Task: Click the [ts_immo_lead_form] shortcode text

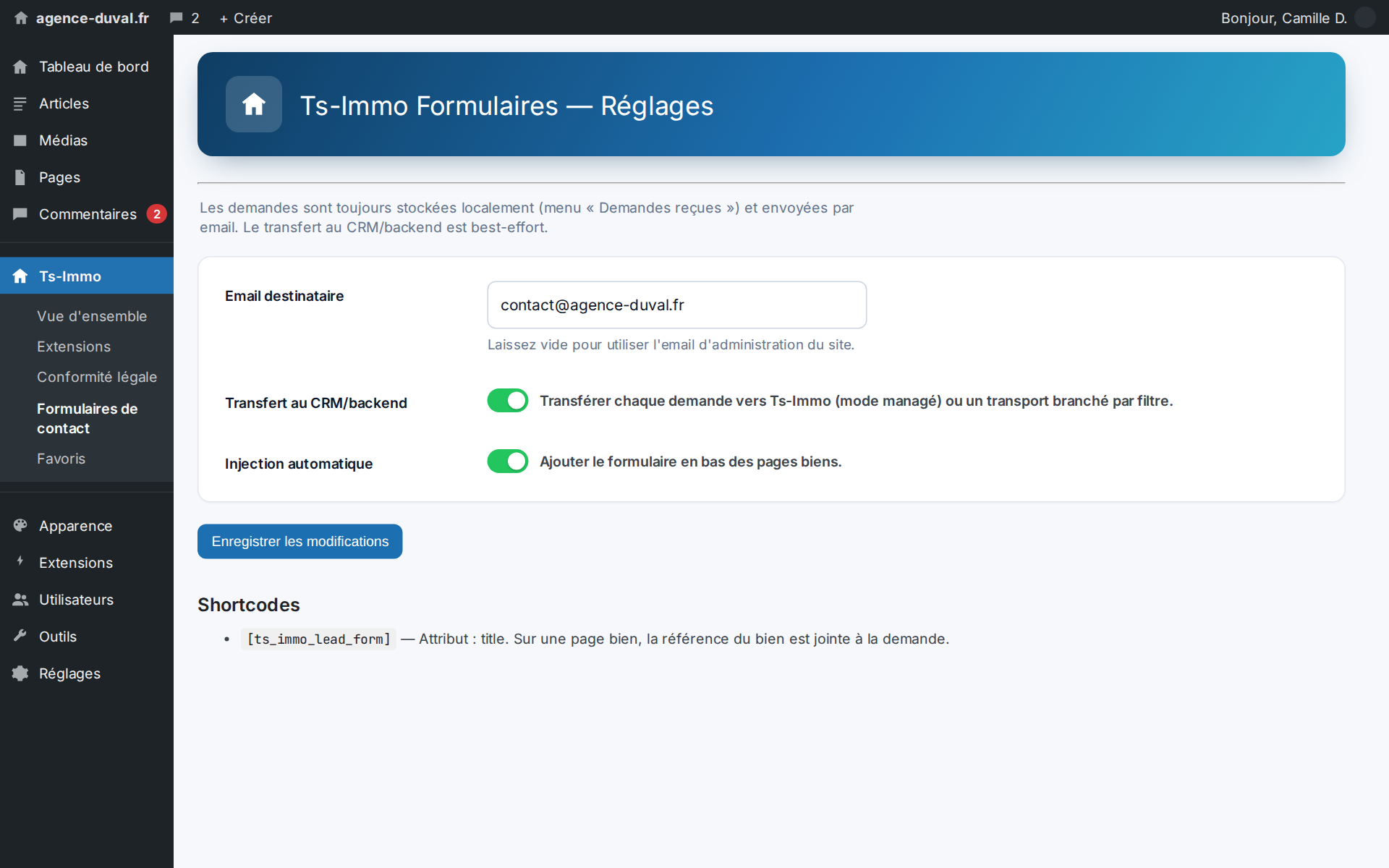Action: click(319, 639)
